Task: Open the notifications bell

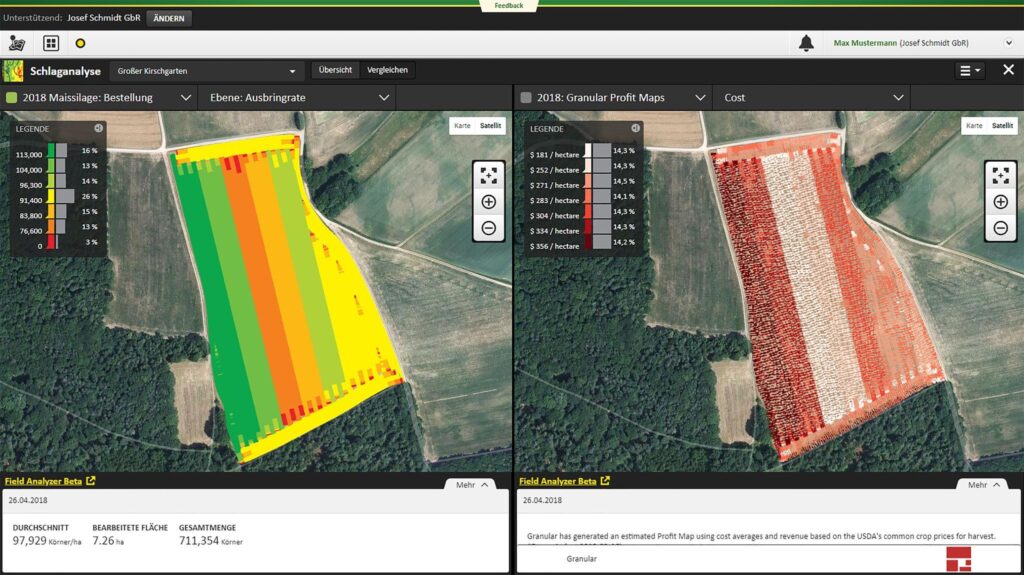Action: coord(807,43)
